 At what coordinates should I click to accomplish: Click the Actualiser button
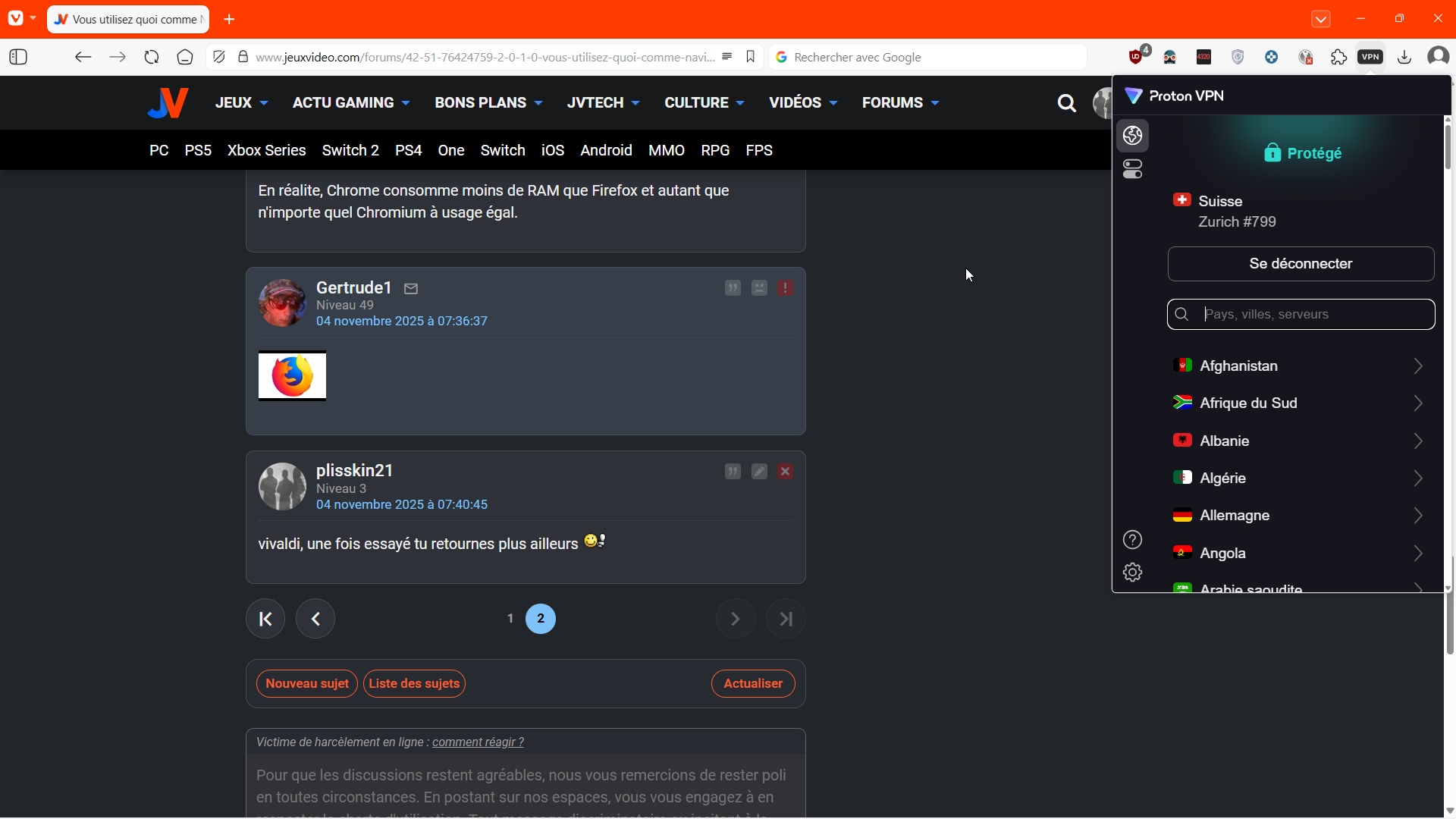click(752, 683)
